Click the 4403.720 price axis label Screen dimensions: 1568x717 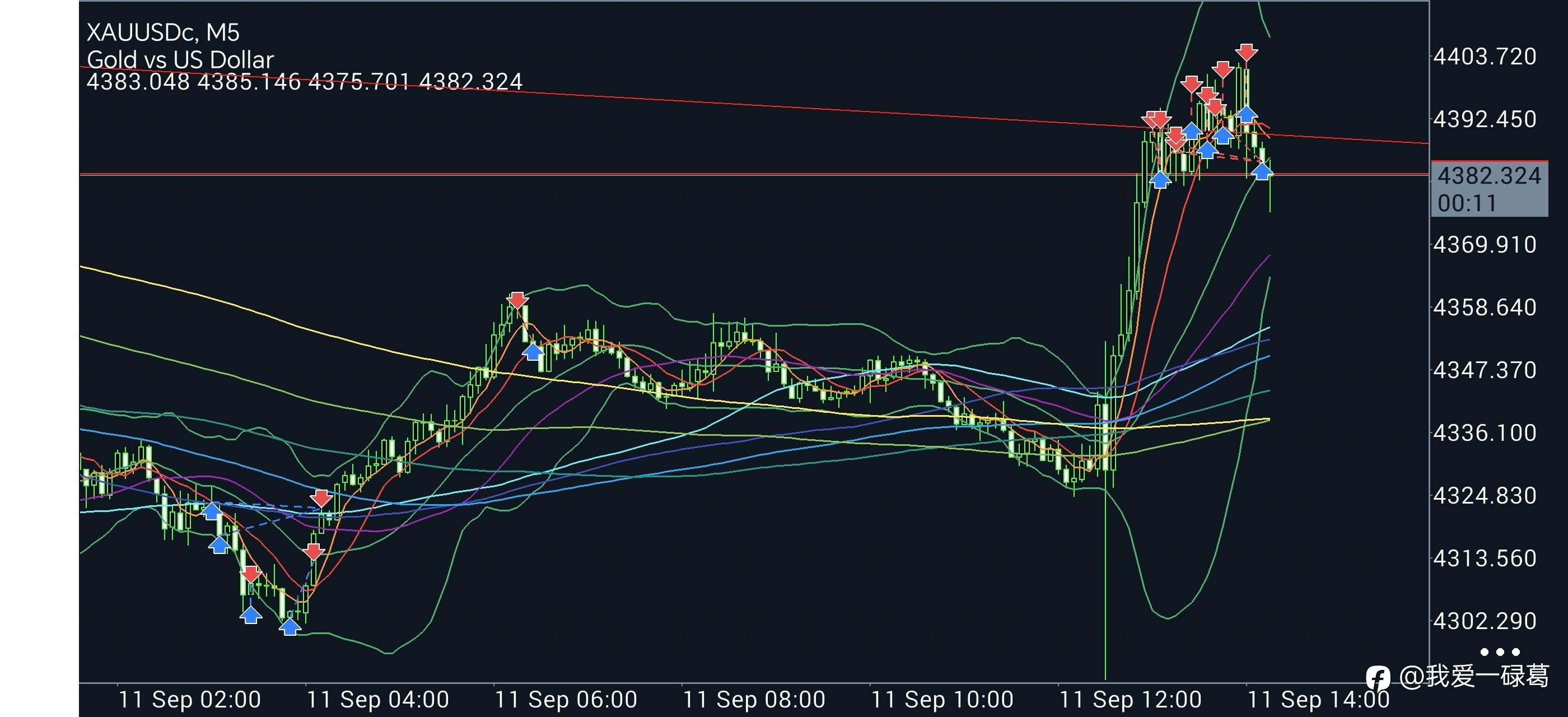point(1485,57)
